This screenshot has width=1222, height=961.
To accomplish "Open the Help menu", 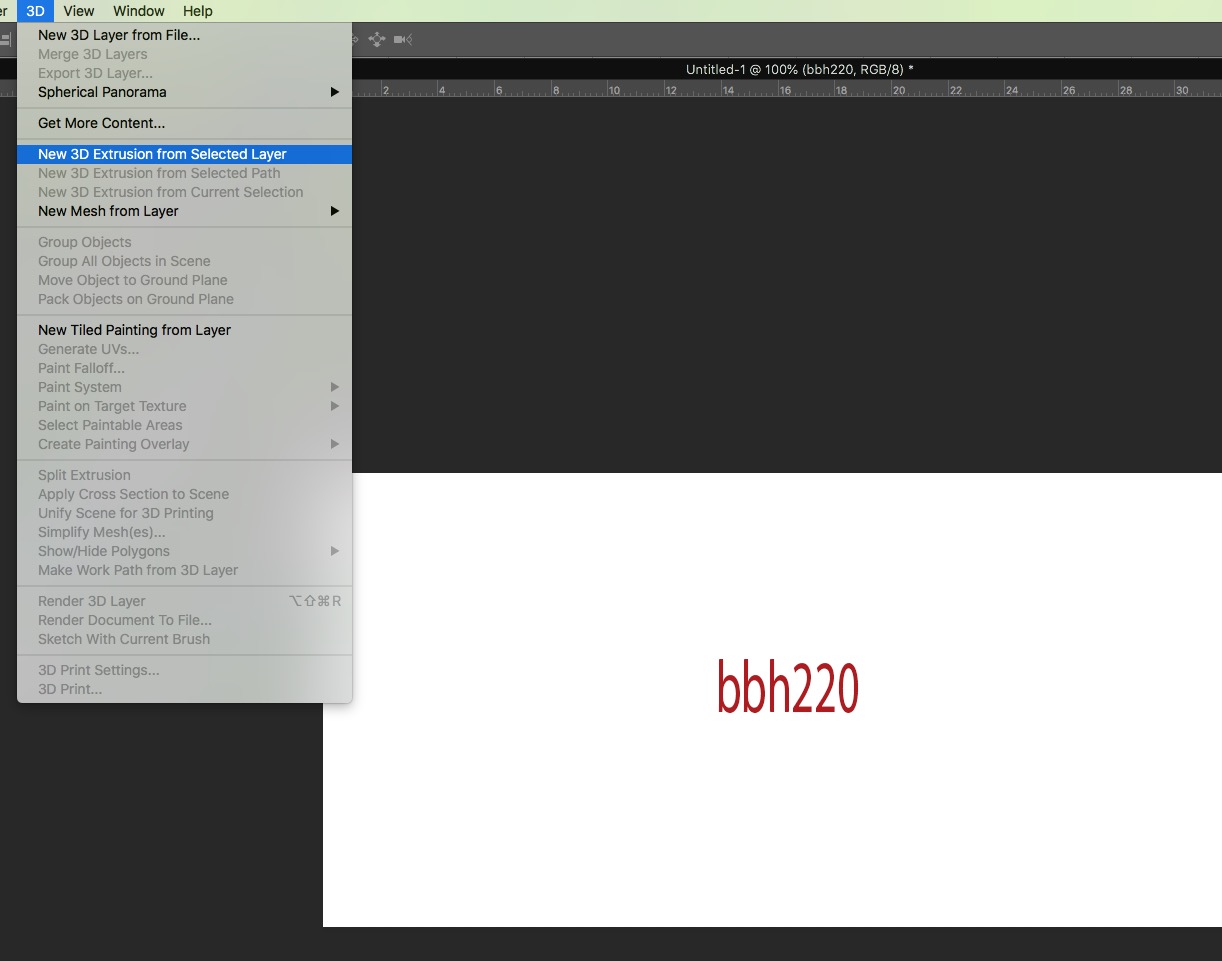I will [198, 11].
